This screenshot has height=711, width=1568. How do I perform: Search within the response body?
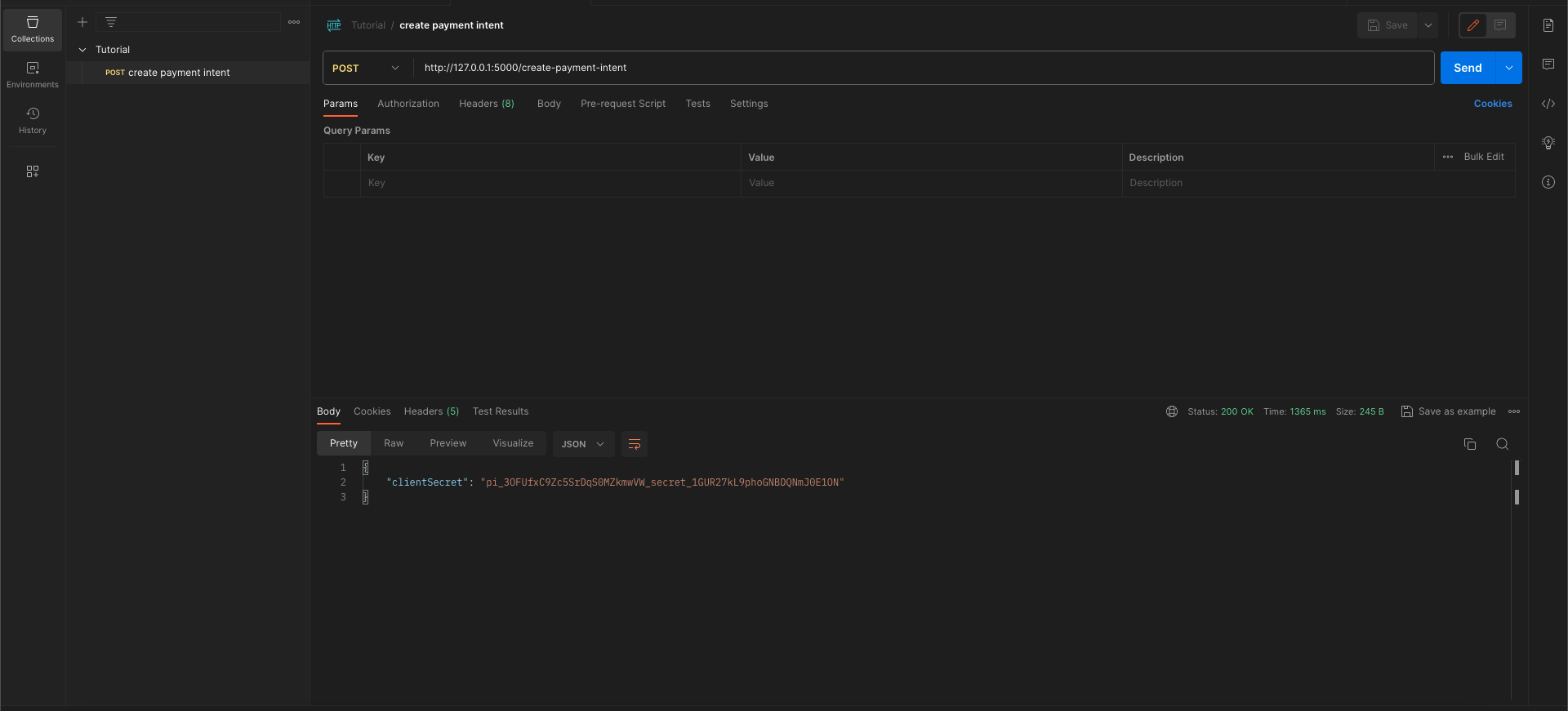pyautogui.click(x=1502, y=444)
